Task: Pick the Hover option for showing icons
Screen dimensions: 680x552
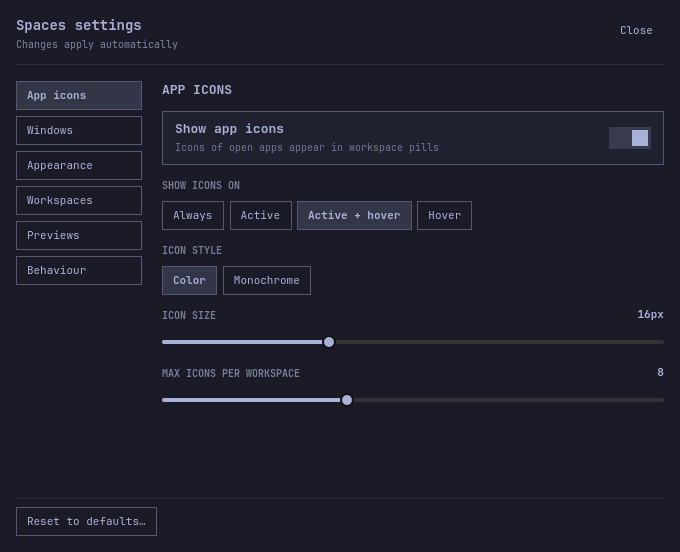Action: click(445, 216)
